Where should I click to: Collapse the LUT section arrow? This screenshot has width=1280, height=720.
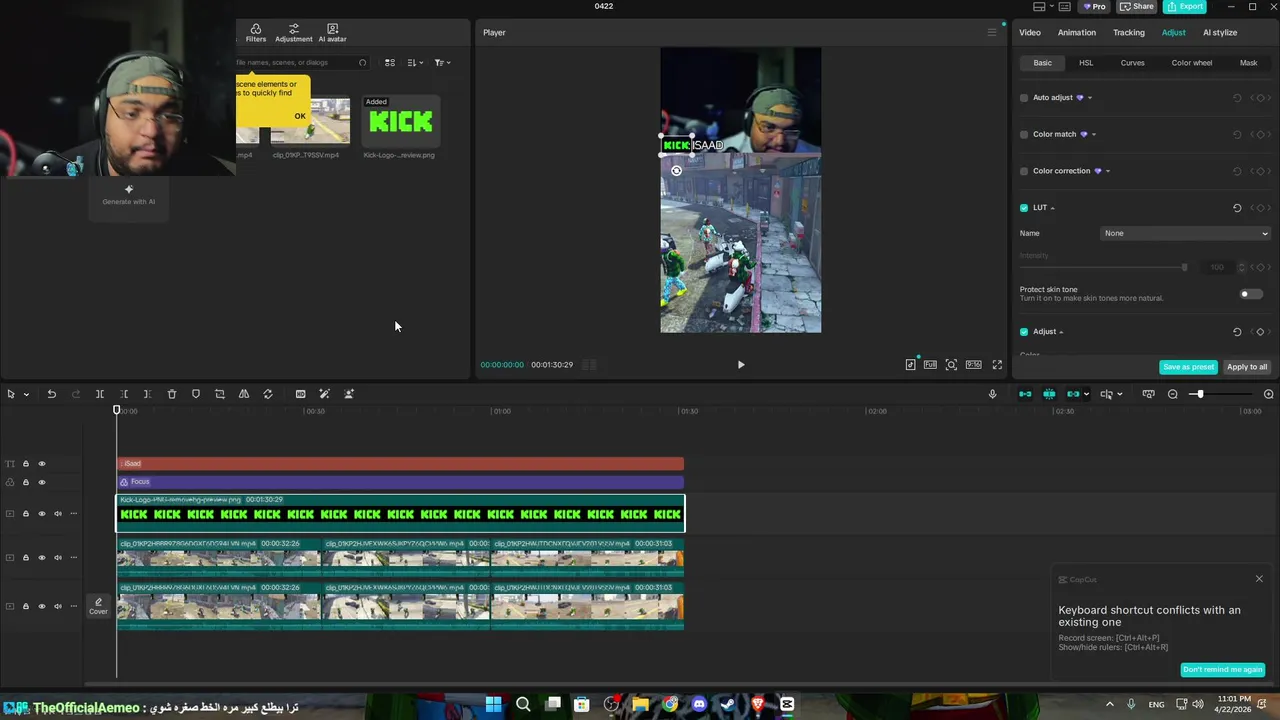click(1053, 208)
